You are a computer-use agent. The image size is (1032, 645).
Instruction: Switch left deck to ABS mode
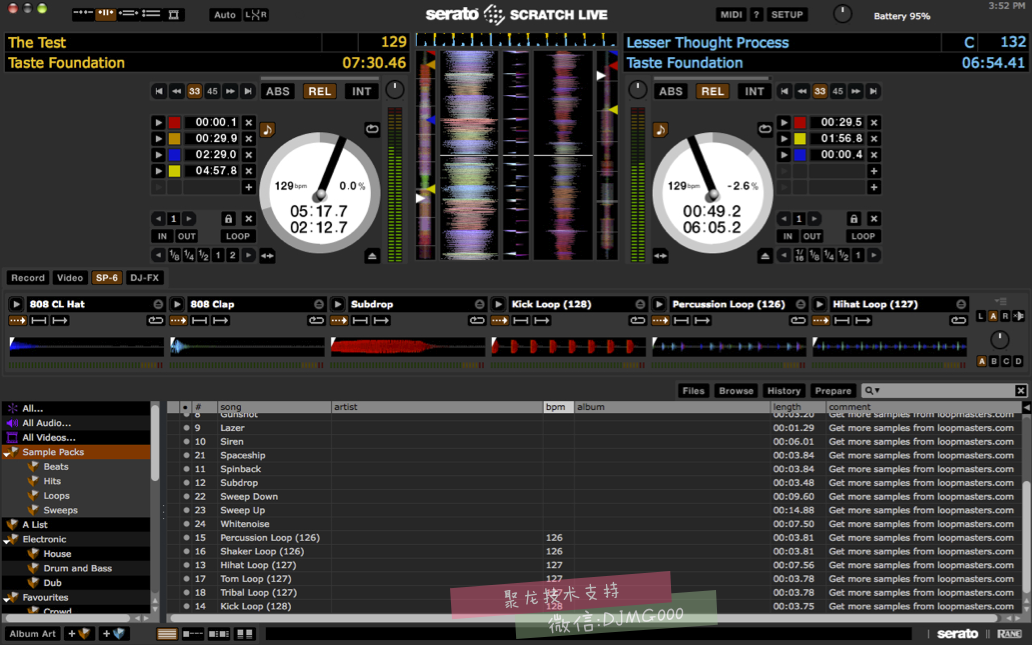(277, 91)
